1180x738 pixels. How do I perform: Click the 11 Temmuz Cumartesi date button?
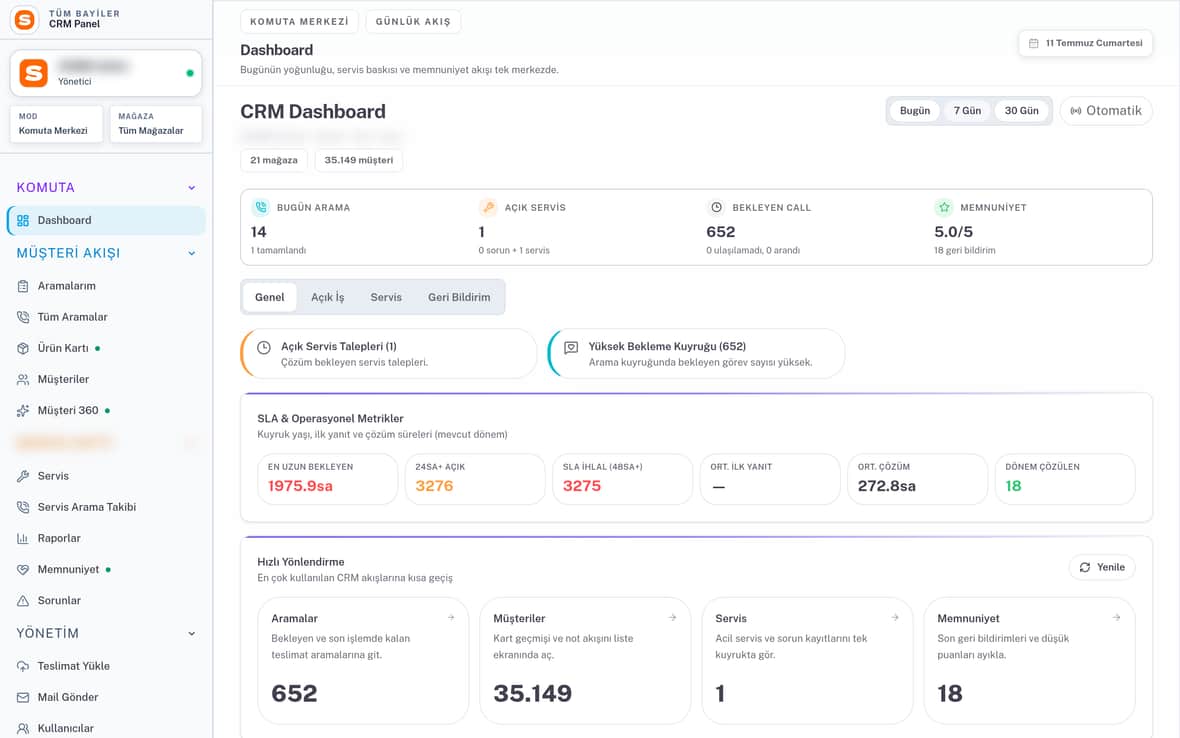(1085, 44)
